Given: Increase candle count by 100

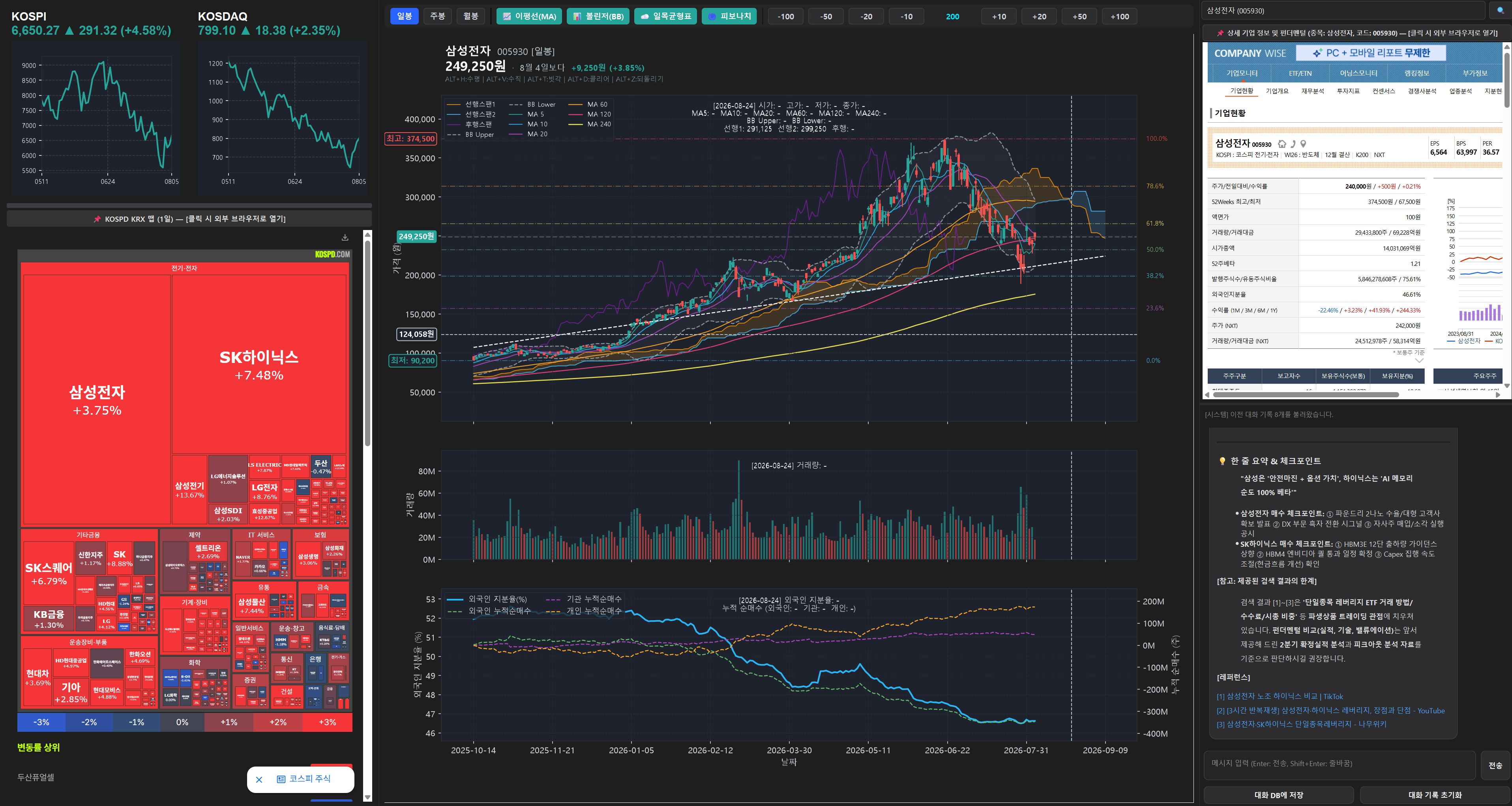Looking at the screenshot, I should click(x=1120, y=17).
